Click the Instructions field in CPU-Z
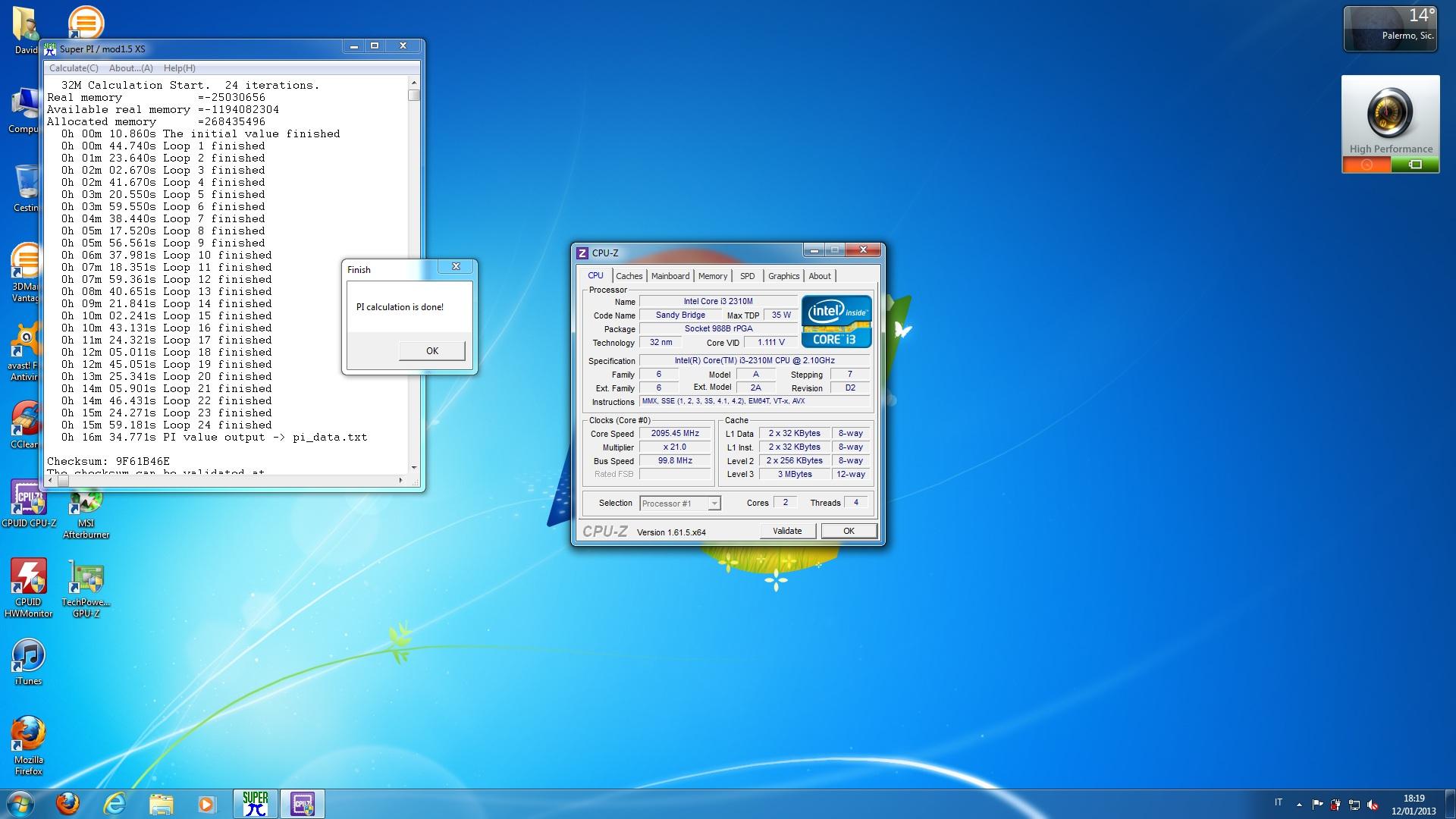The height and width of the screenshot is (819, 1456). coord(754,401)
